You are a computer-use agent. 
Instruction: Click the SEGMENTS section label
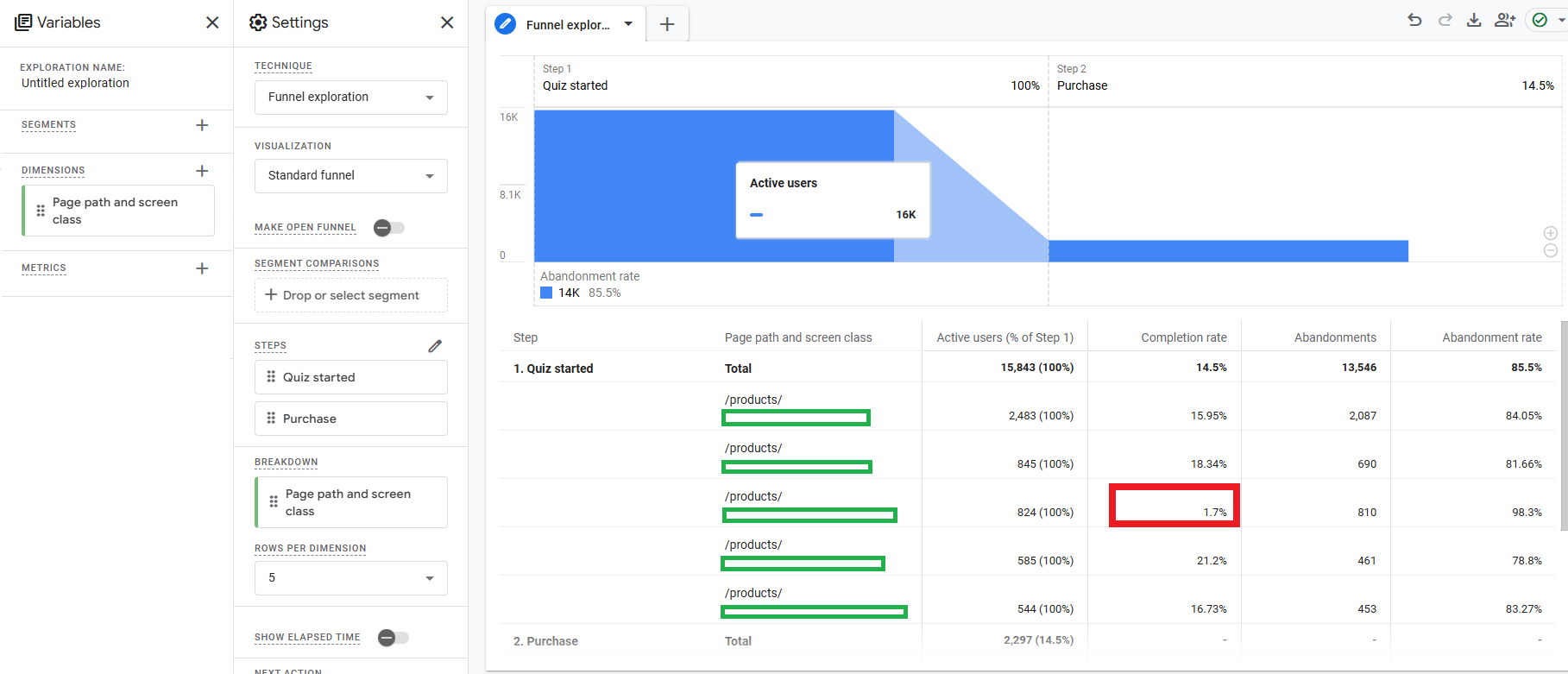48,125
